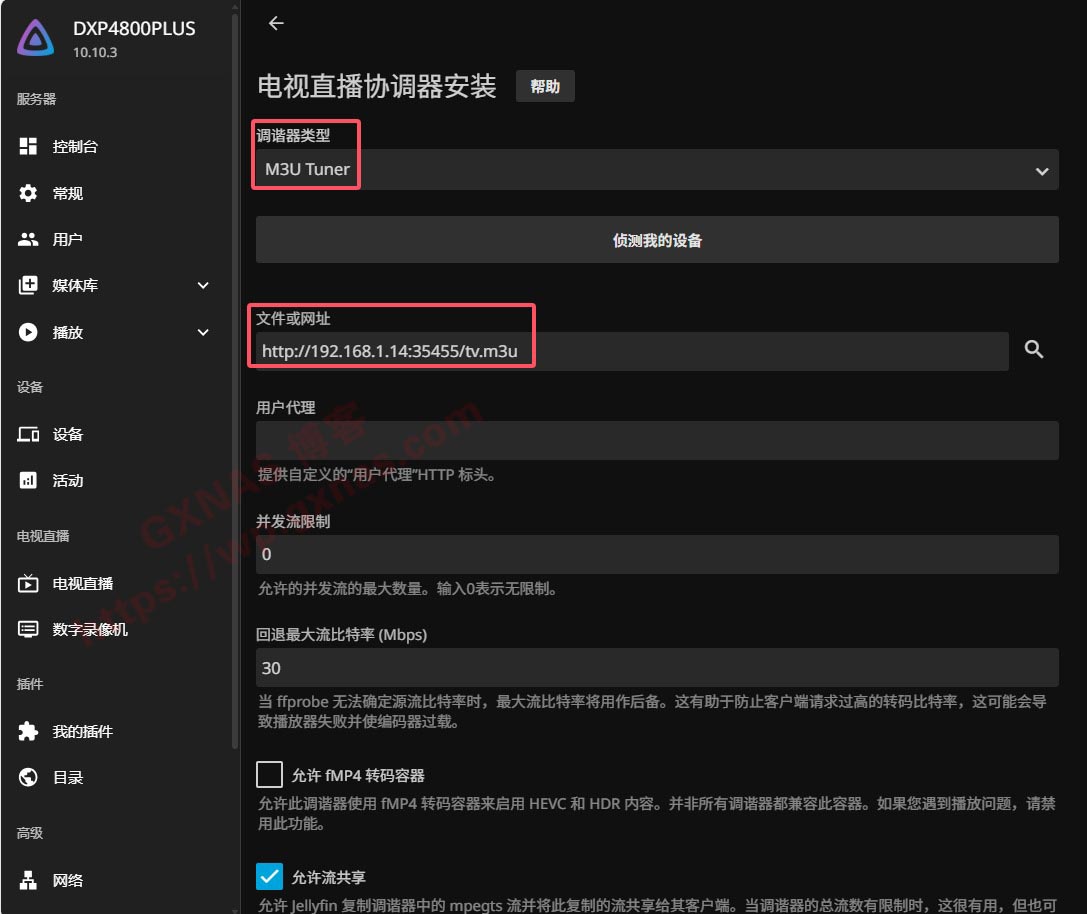Open the 调谐器类型 M3U Tuner dropdown
Viewport: 1087px width, 914px height.
[656, 170]
